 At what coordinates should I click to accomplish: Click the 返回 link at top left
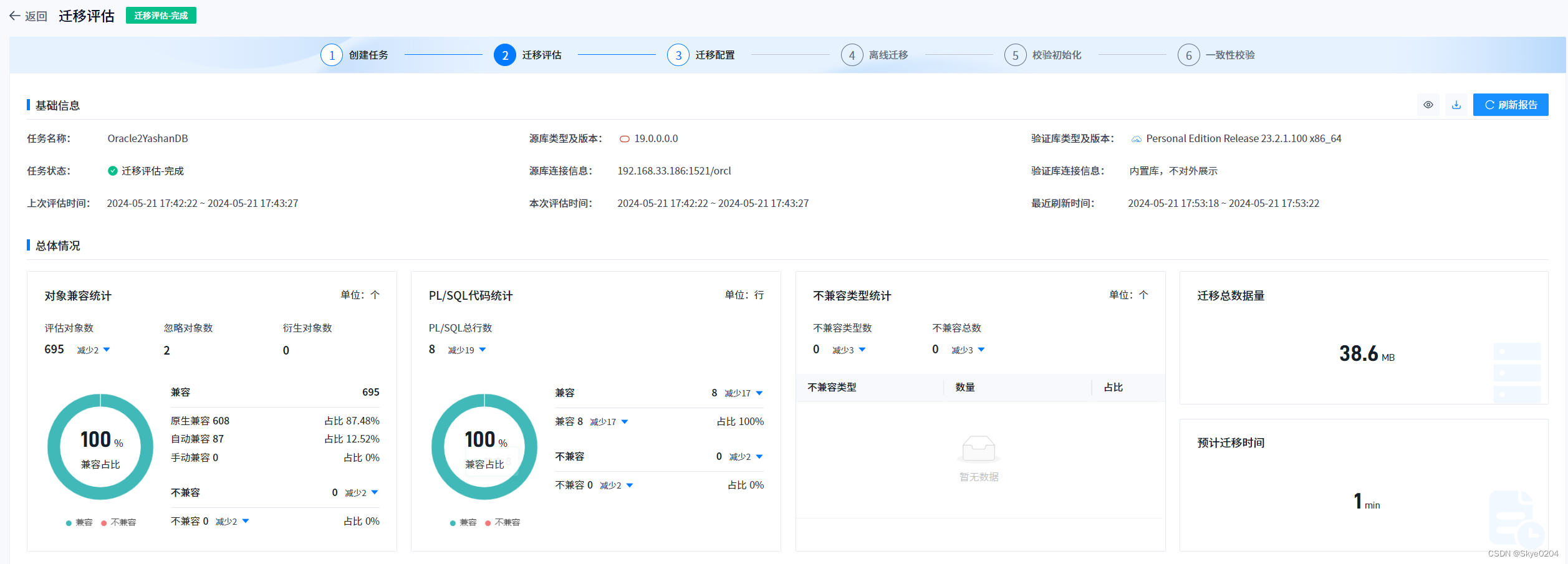[x=36, y=16]
